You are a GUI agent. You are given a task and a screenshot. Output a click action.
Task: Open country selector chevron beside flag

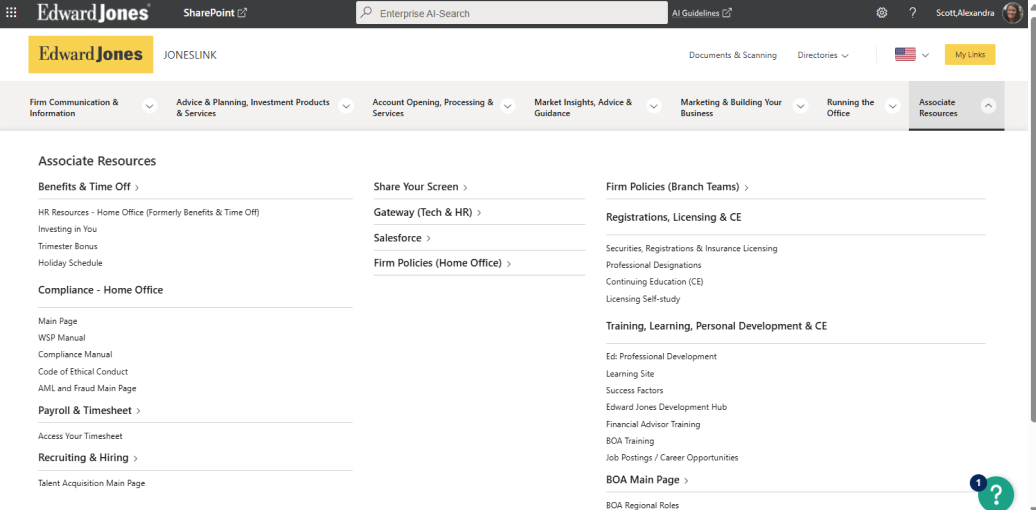pos(925,55)
